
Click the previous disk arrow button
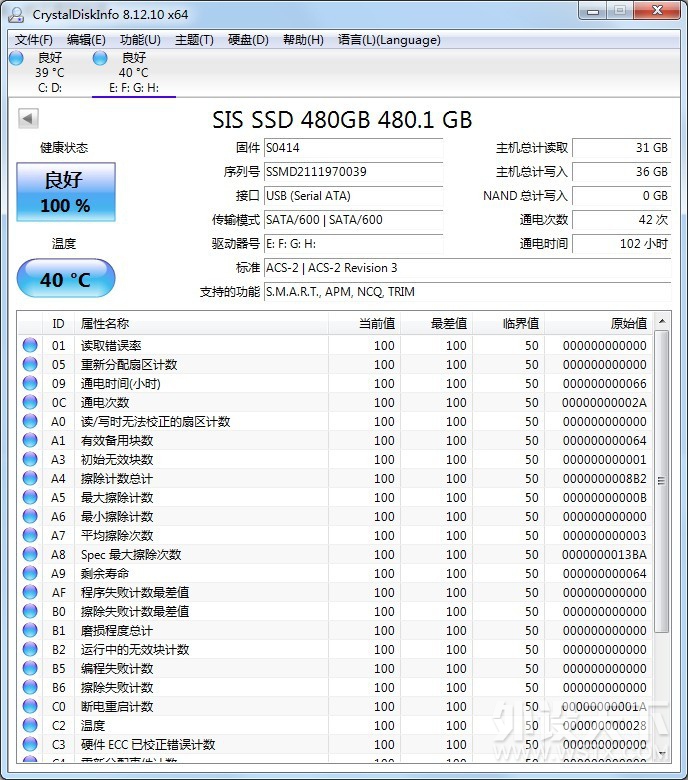pos(28,118)
